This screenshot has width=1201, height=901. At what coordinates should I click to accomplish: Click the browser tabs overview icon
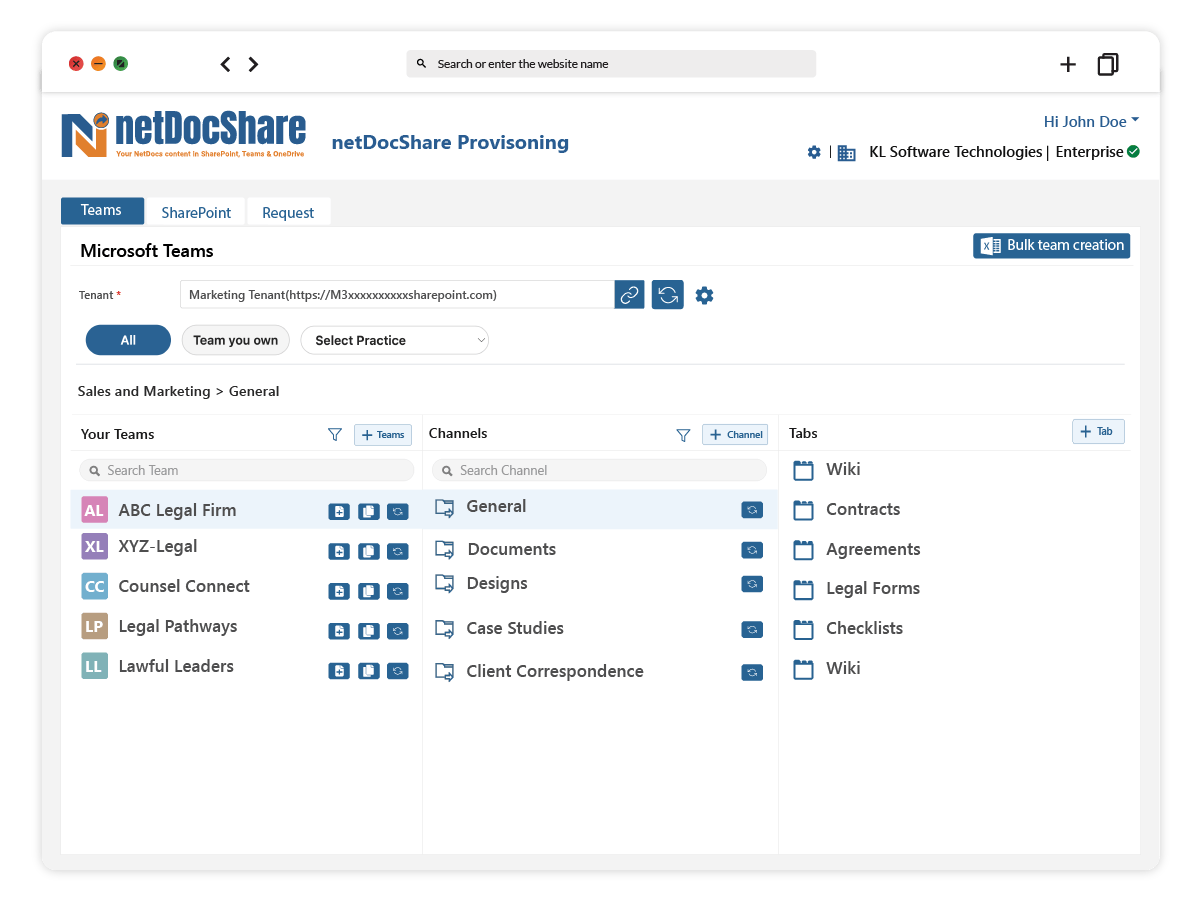pos(1108,64)
